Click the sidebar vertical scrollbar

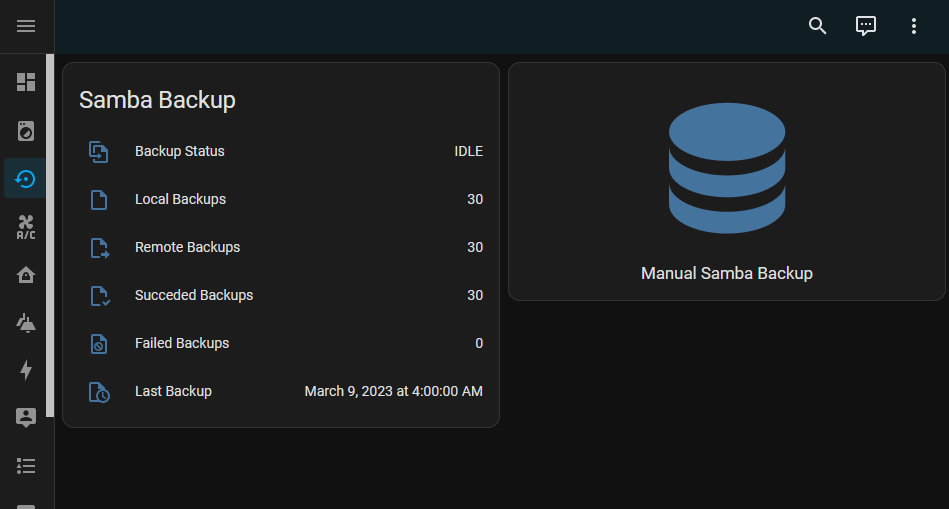click(x=50, y=240)
